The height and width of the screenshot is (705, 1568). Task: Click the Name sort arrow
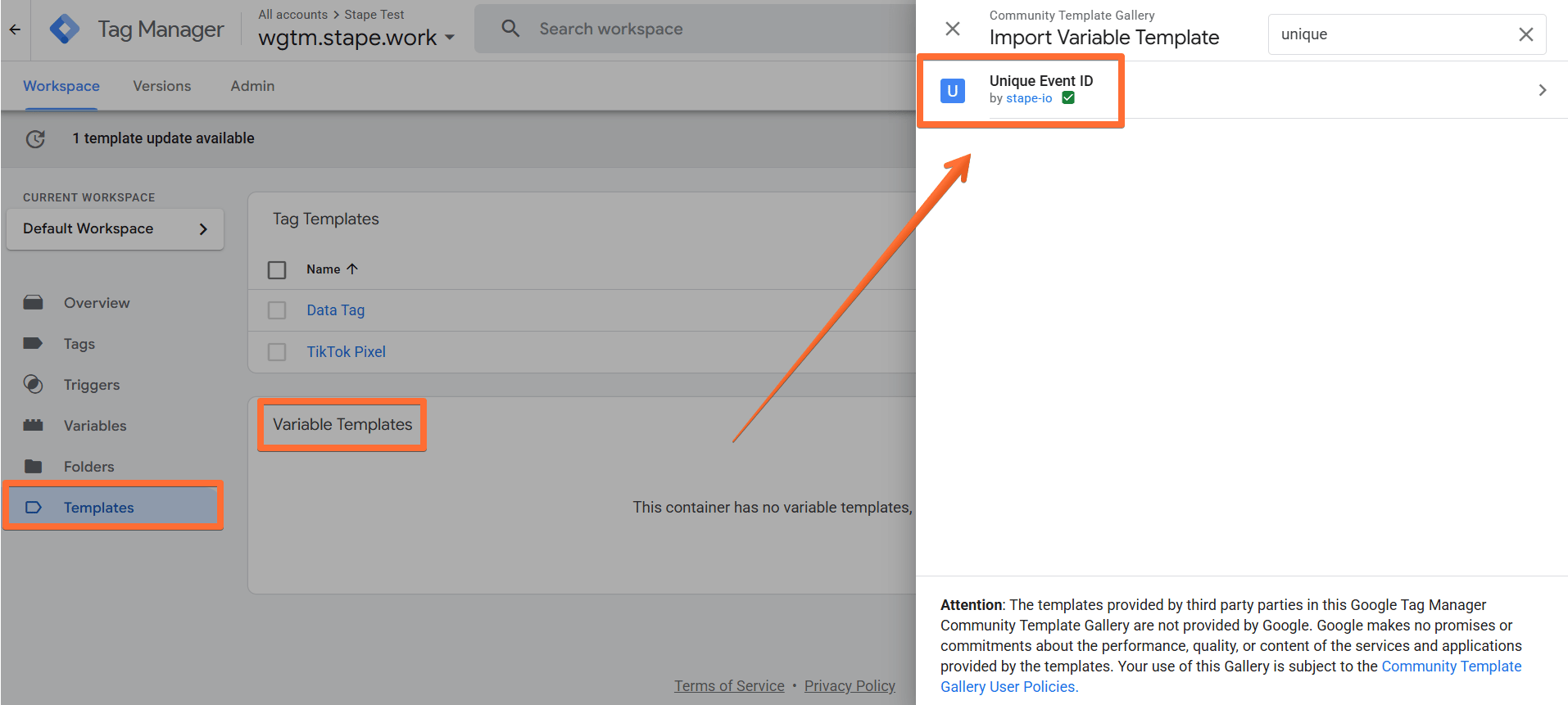pyautogui.click(x=352, y=269)
